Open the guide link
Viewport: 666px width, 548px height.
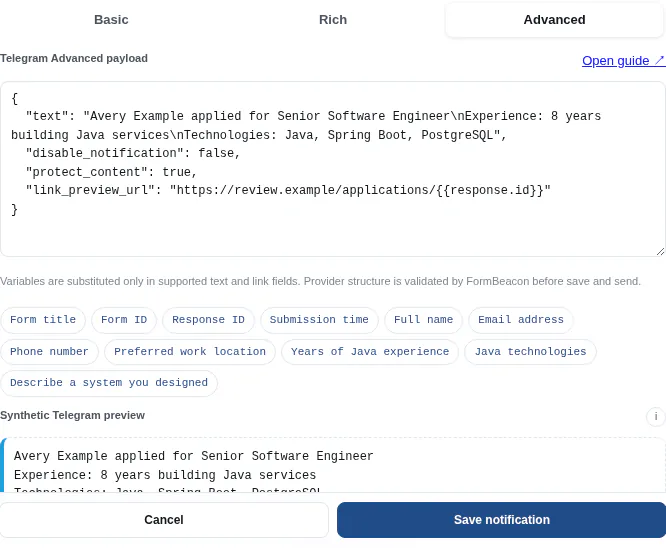coord(623,61)
